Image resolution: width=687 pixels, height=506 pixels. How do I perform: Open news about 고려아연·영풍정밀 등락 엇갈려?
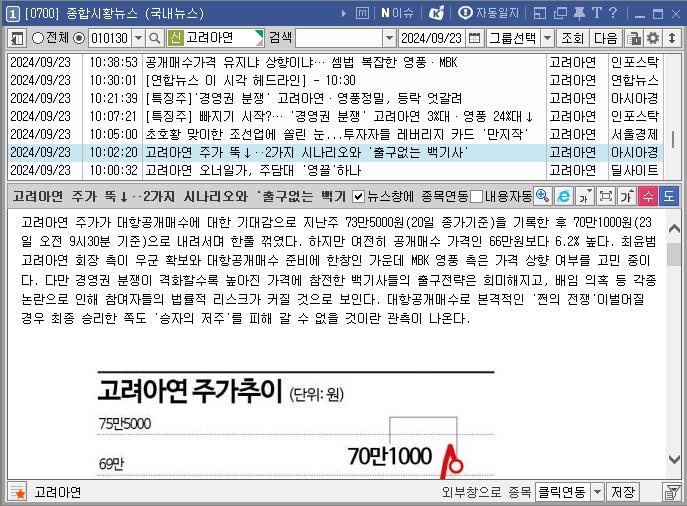(x=303, y=98)
